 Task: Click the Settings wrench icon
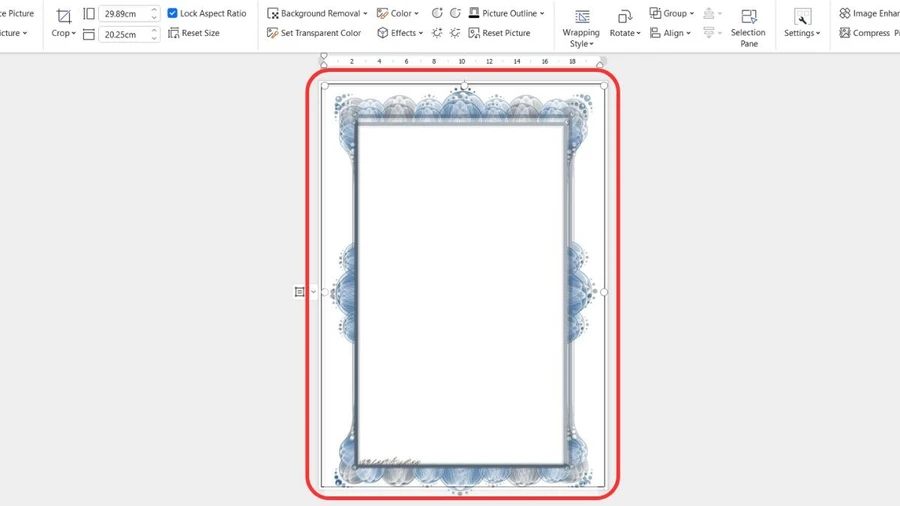pos(802,16)
